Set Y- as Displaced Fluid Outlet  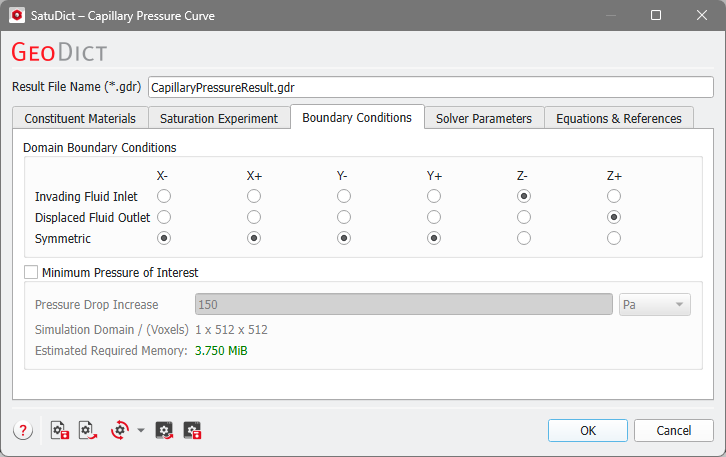344,217
